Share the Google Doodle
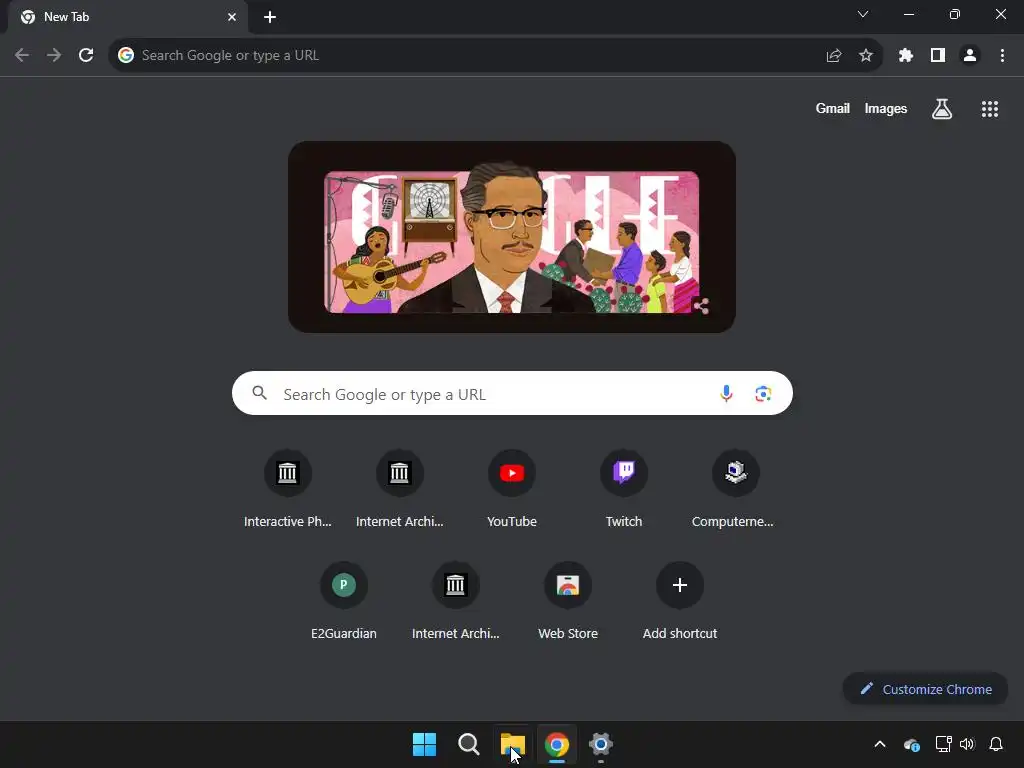 tap(701, 306)
